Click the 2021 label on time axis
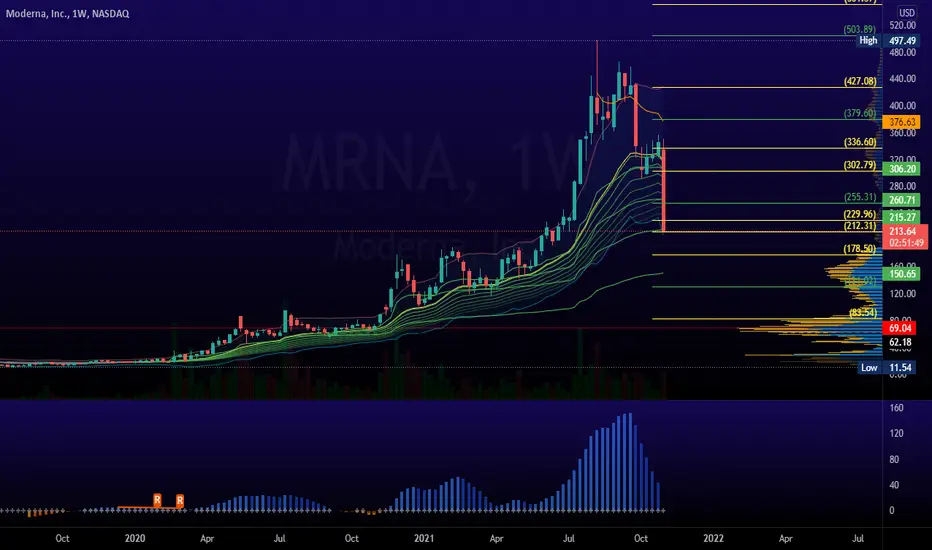 (424, 538)
